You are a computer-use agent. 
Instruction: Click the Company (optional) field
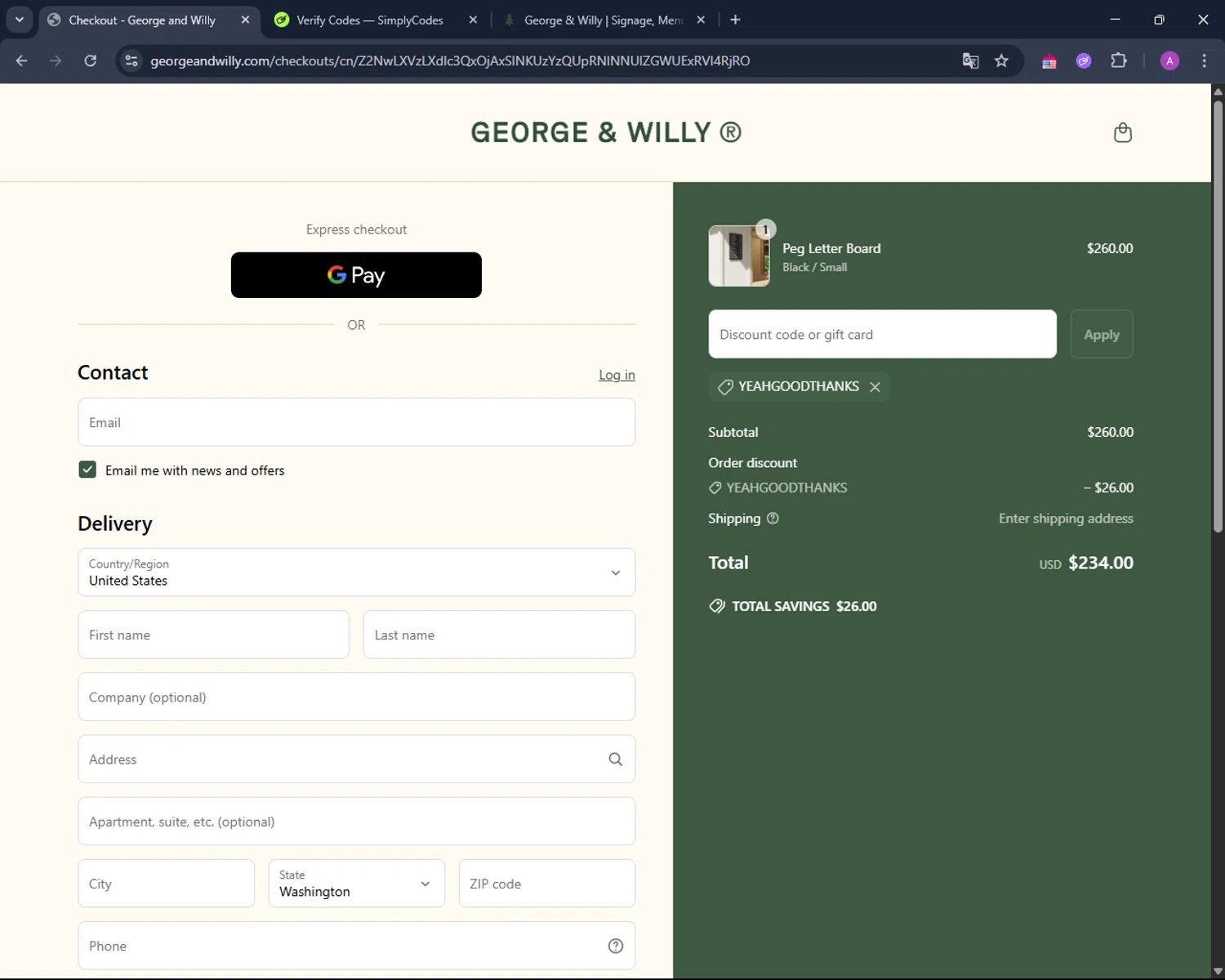click(x=356, y=697)
